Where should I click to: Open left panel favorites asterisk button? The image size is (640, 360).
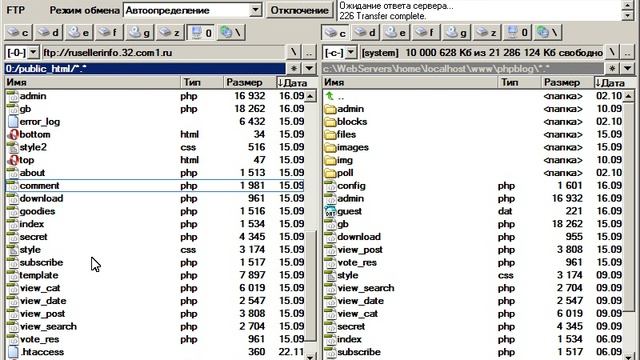293,69
